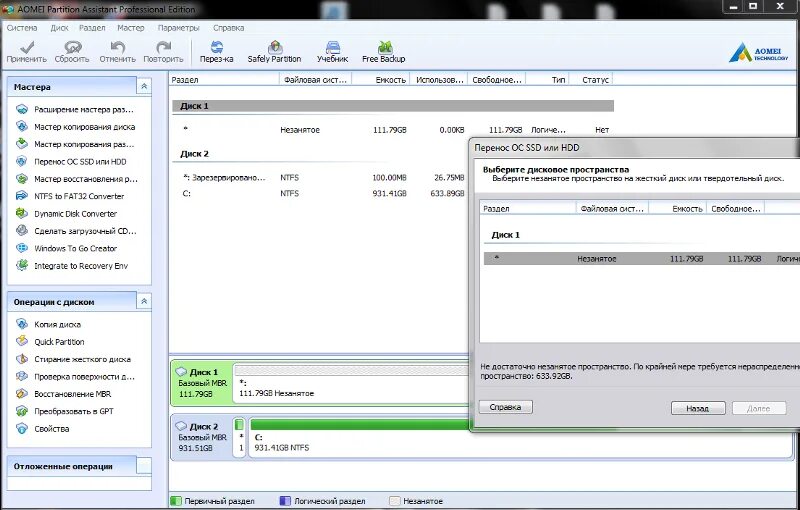800x510 pixels.
Task: Click the AOMEI Technology logo
Action: click(758, 53)
